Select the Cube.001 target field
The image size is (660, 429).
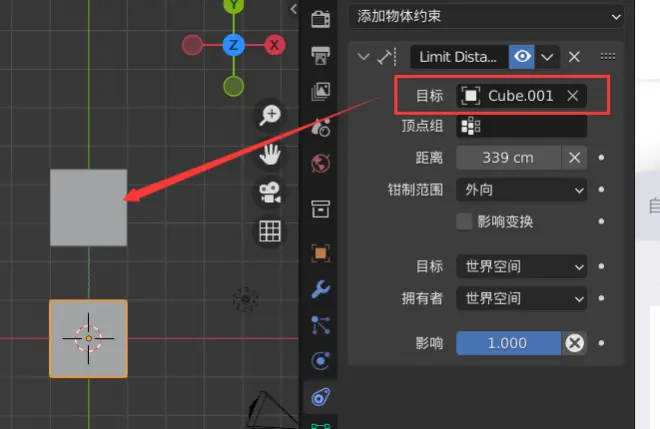522,96
